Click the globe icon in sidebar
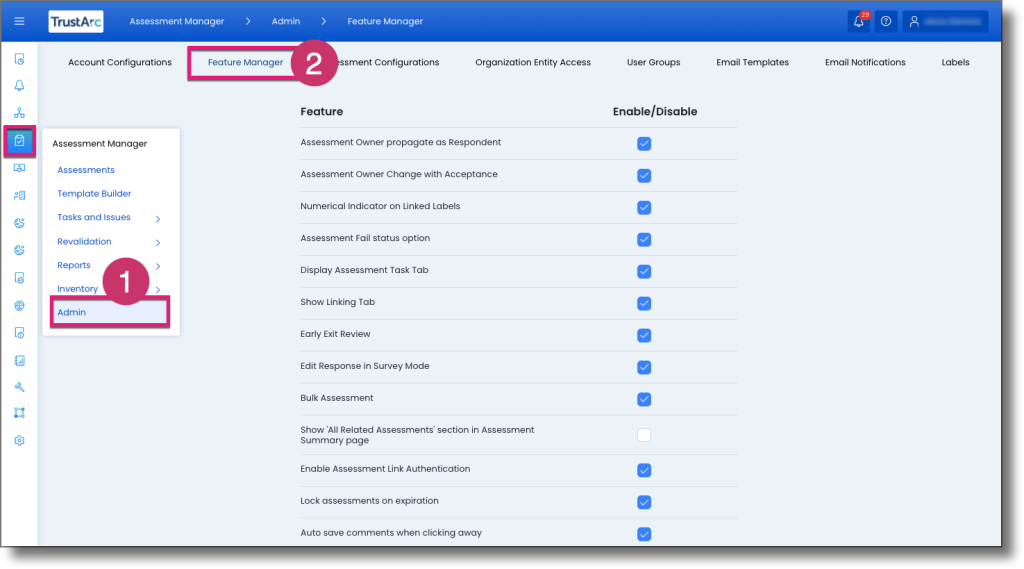This screenshot has height=569, width=1024. coord(20,306)
